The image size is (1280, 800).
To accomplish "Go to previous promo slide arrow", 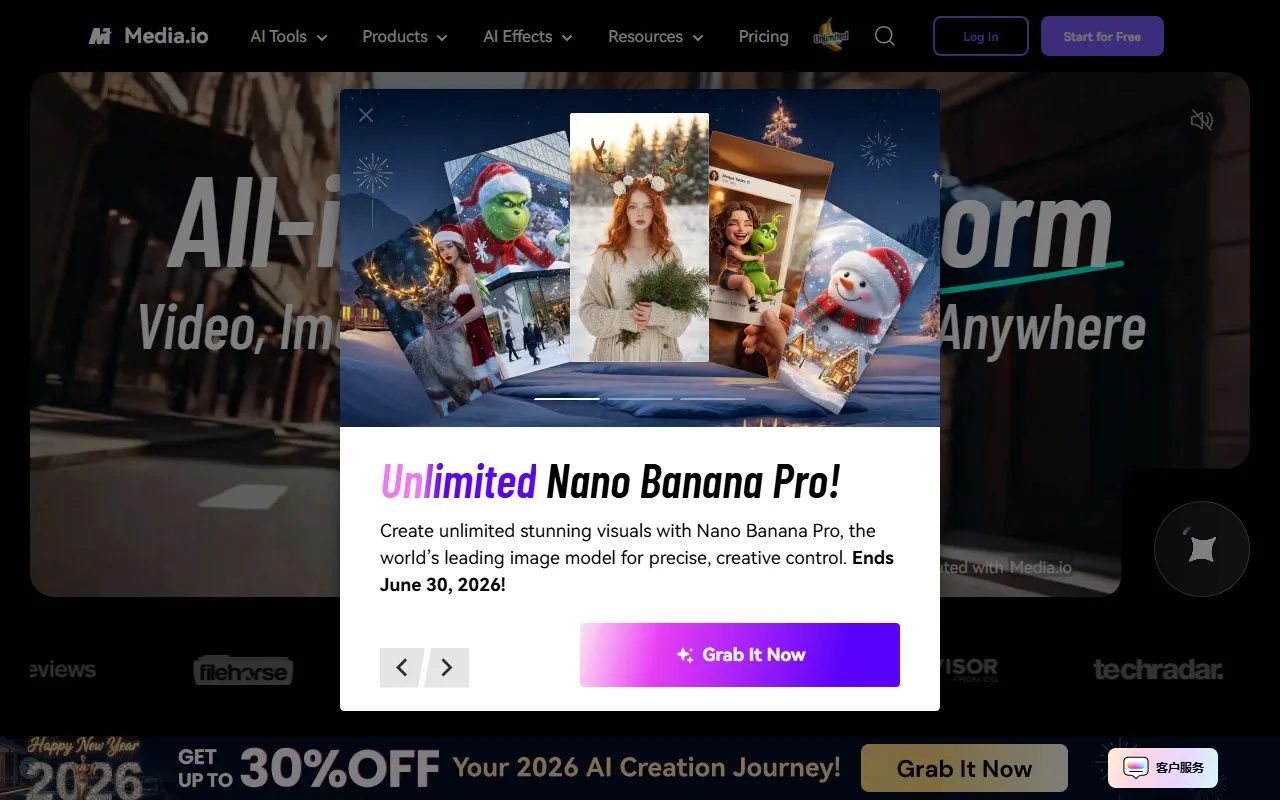I will coord(402,667).
